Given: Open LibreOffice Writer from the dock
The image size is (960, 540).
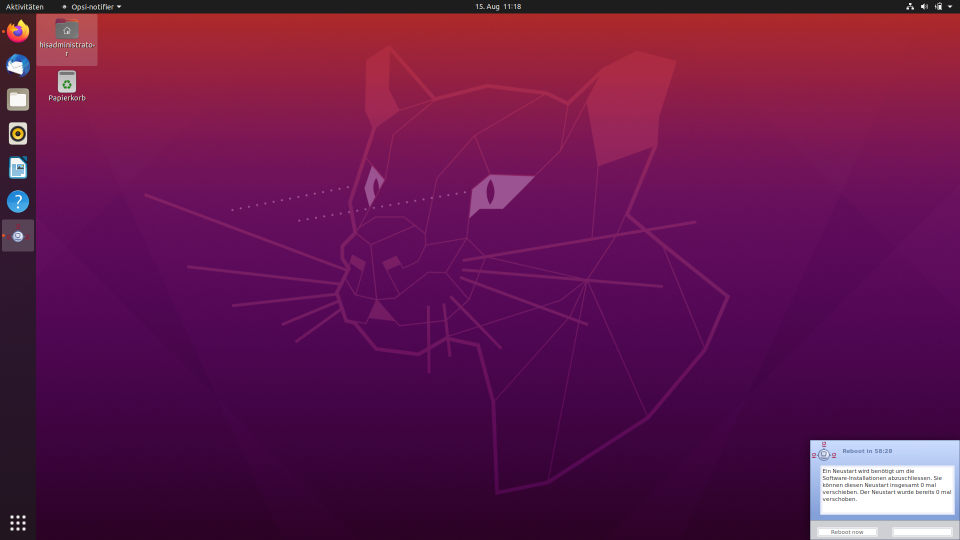Looking at the screenshot, I should 18,168.
